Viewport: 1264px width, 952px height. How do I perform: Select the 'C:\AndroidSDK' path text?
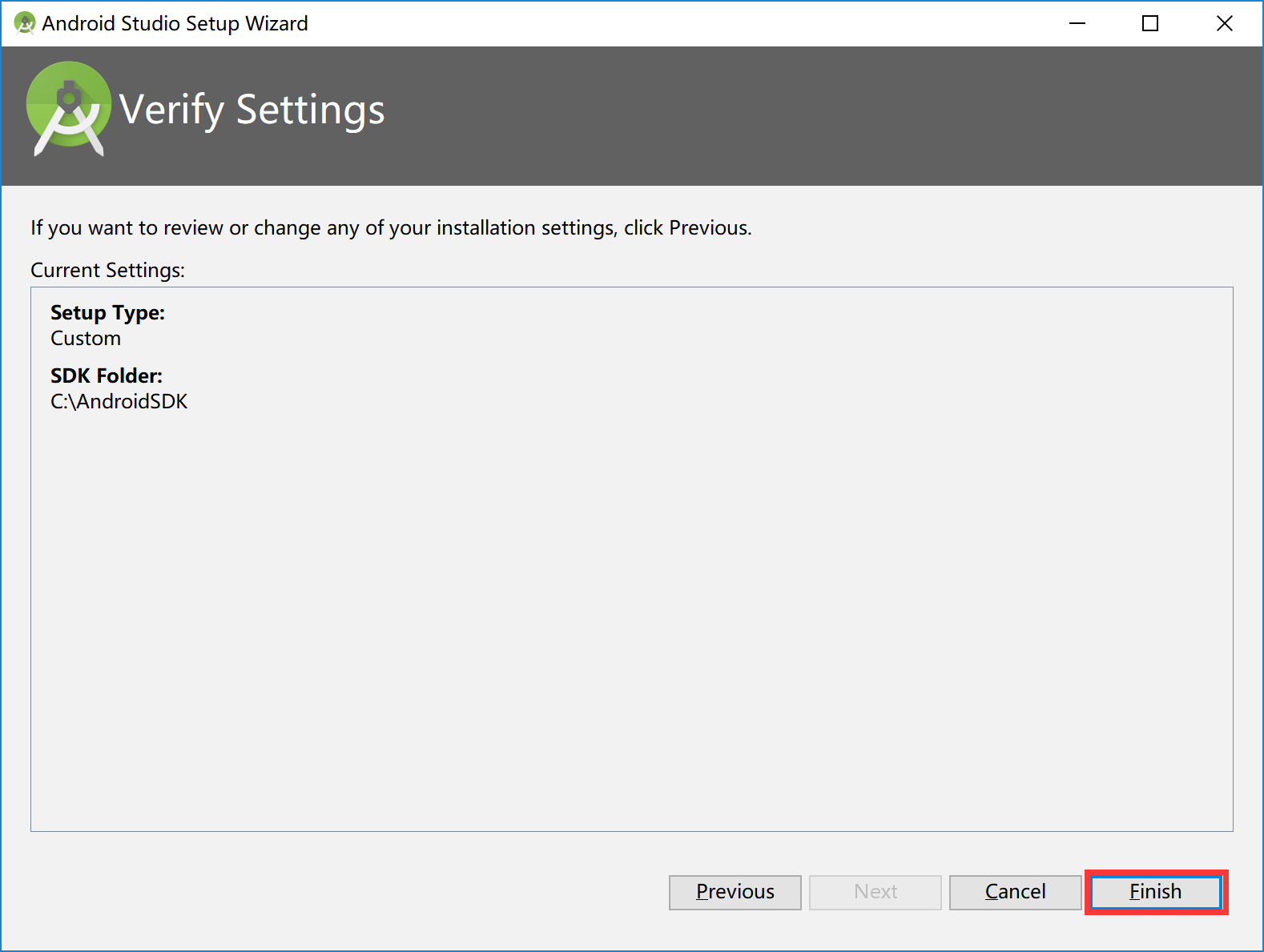click(119, 401)
